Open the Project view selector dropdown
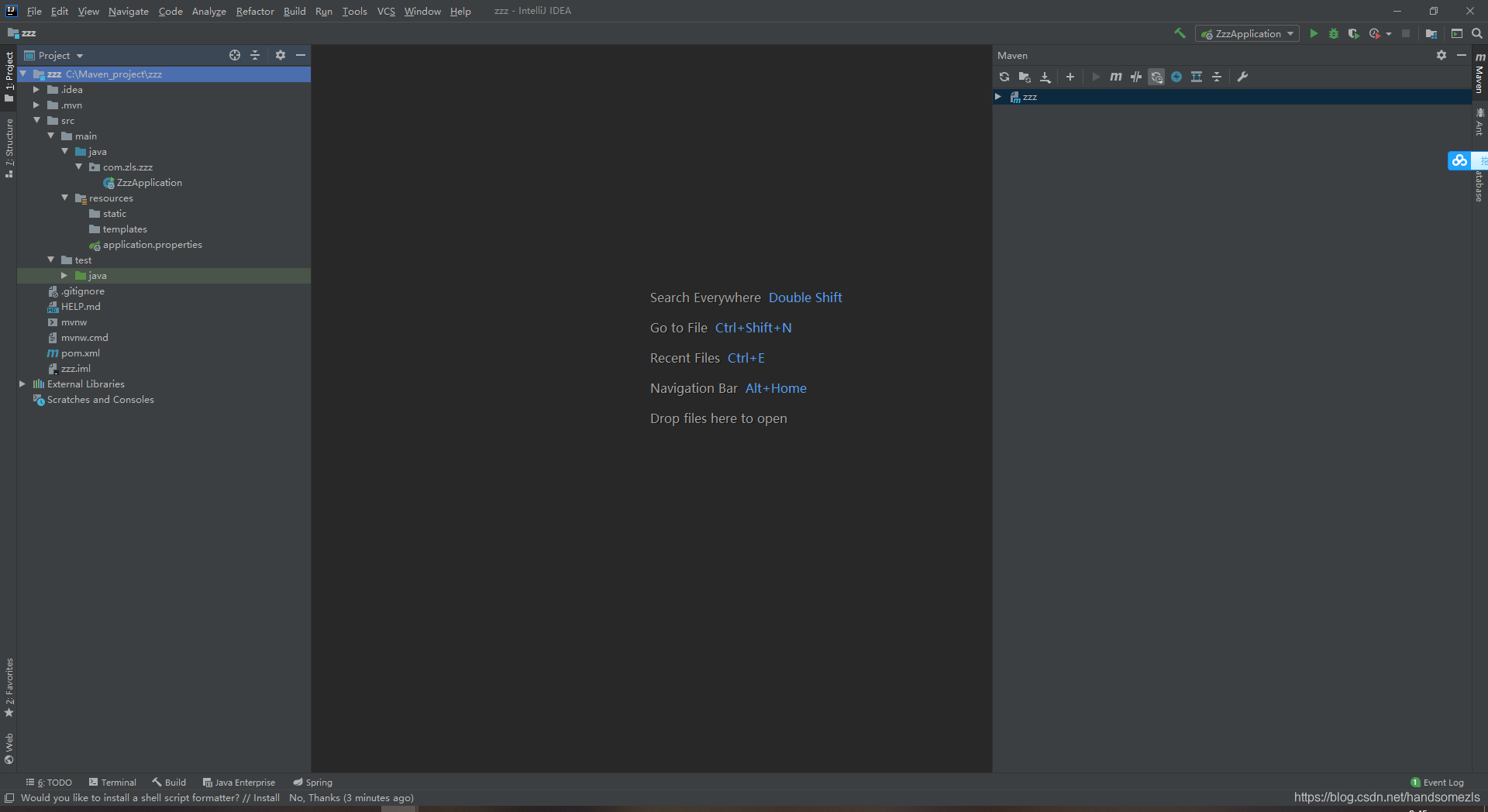The image size is (1488, 812). (x=54, y=55)
